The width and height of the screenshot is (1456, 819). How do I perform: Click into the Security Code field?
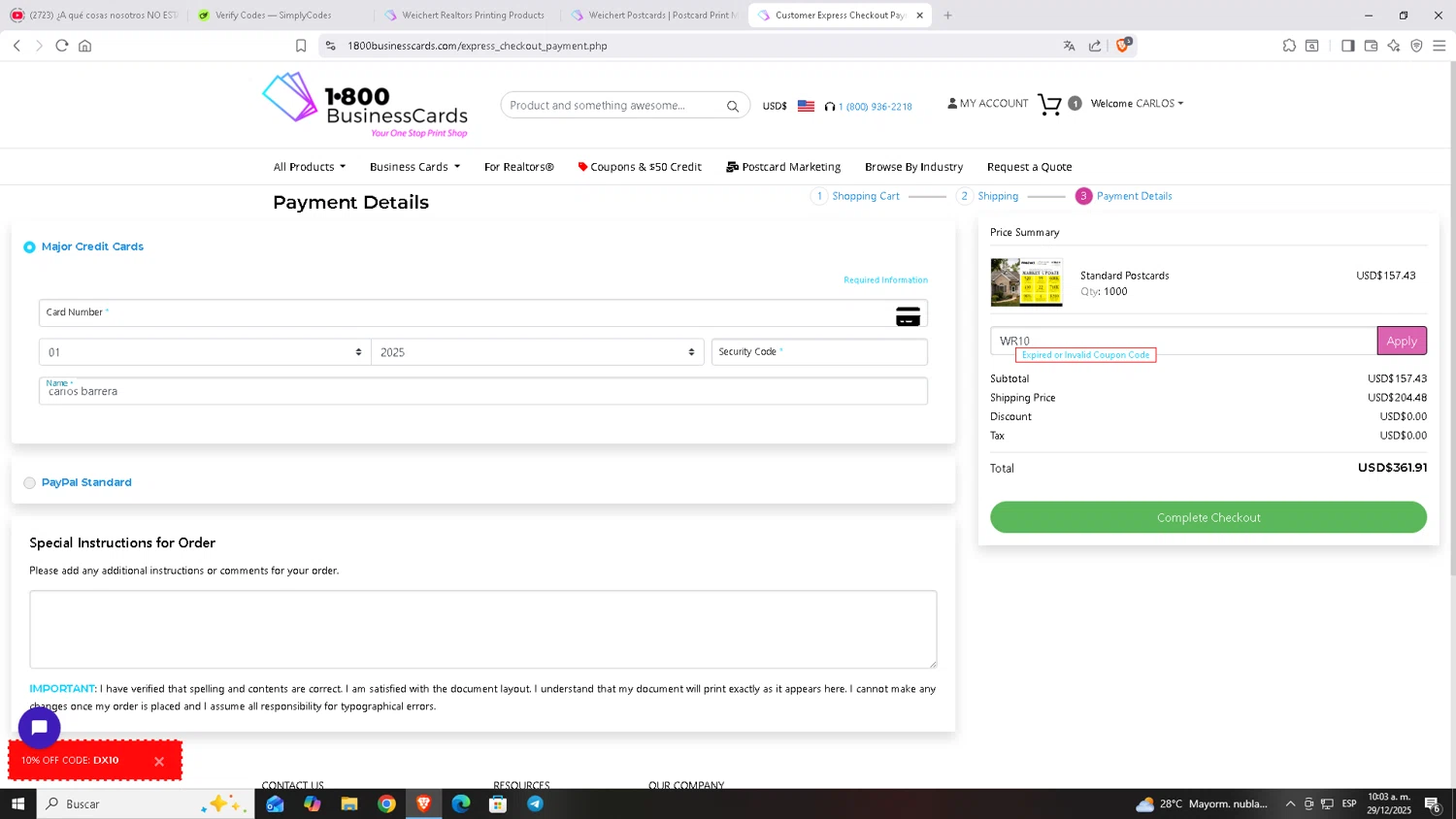coord(819,352)
